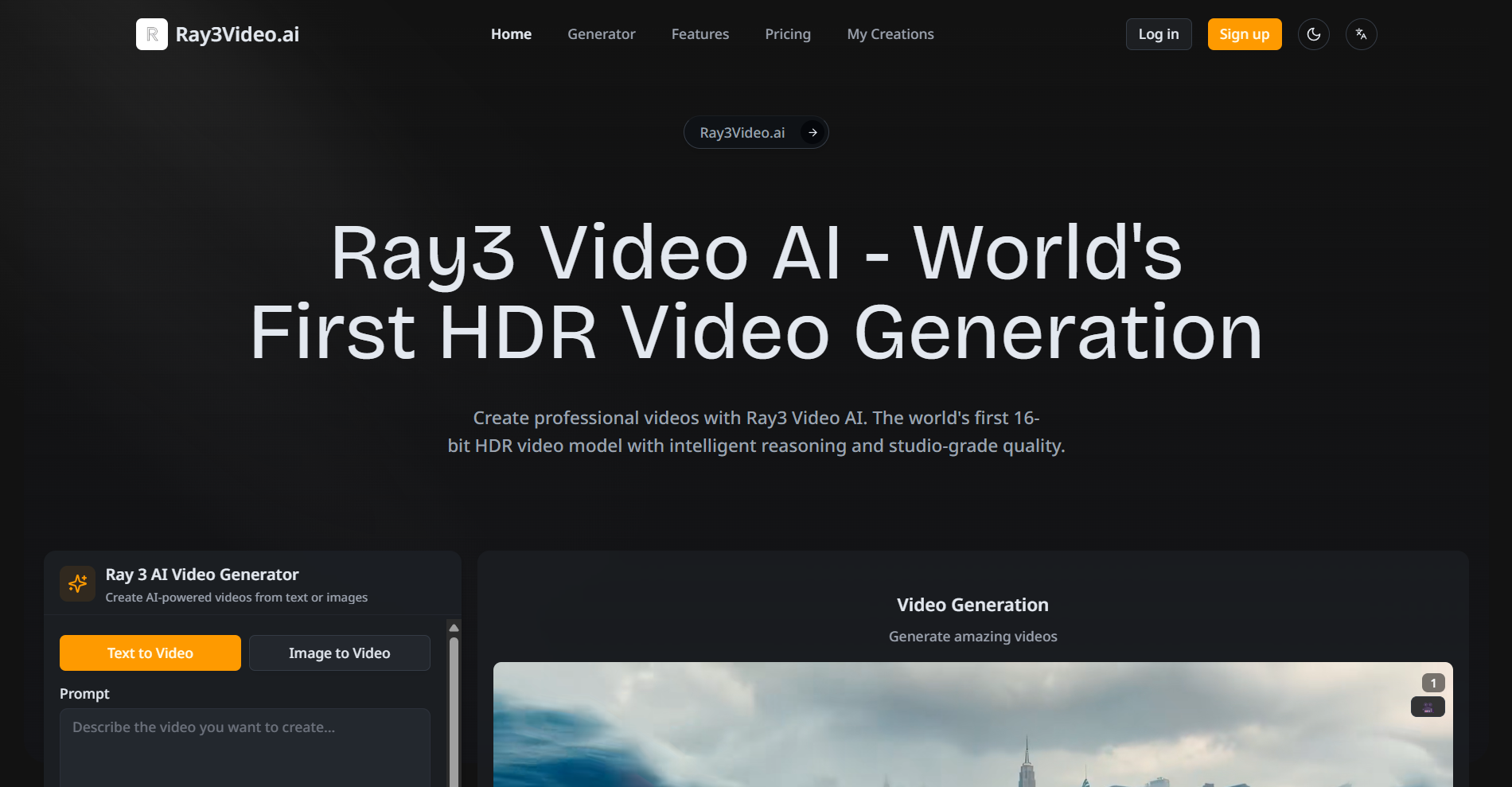
Task: Select Text to Video mode
Action: 150,653
